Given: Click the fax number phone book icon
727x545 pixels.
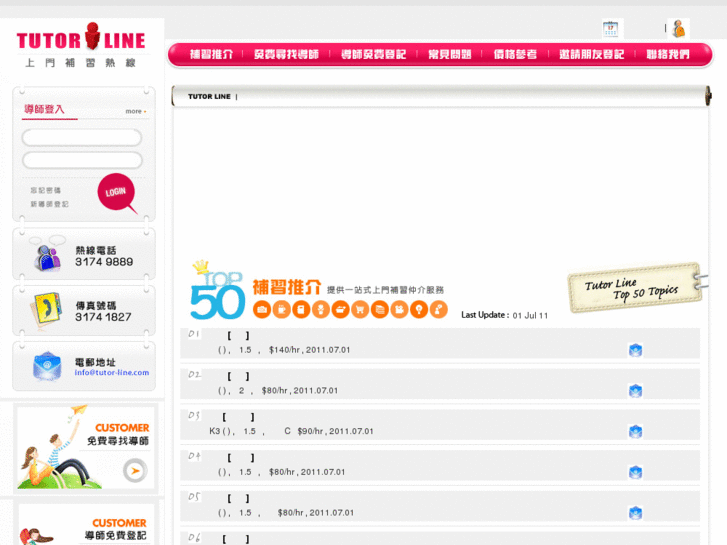Looking at the screenshot, I should point(46,310).
